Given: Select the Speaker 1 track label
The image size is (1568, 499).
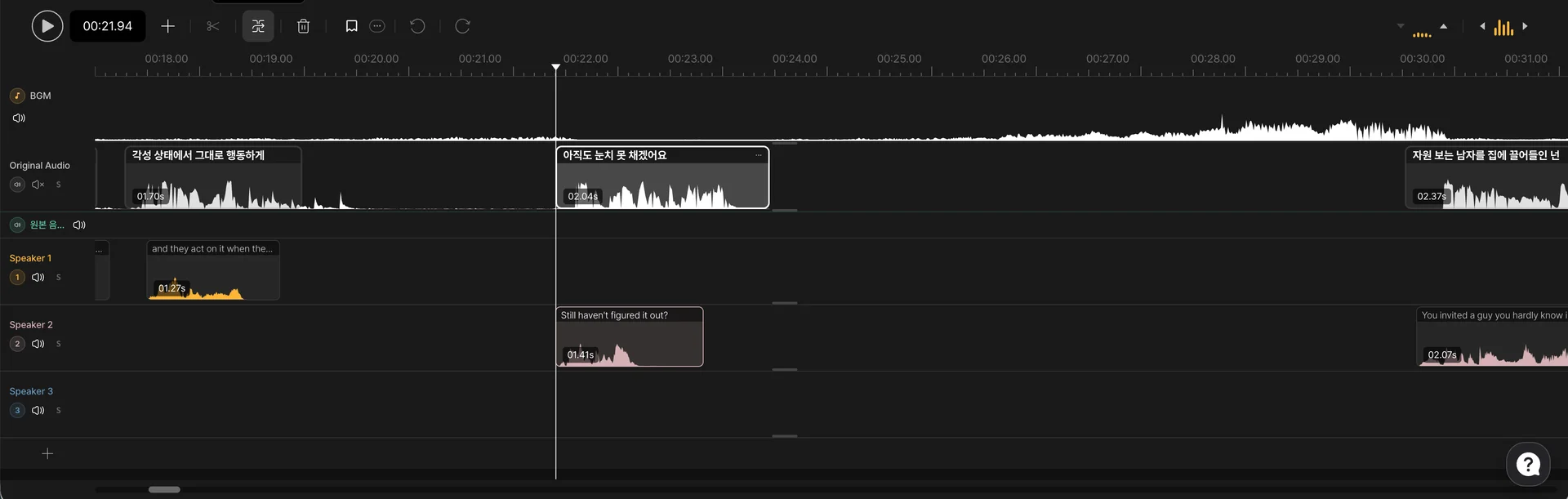Looking at the screenshot, I should (30, 258).
